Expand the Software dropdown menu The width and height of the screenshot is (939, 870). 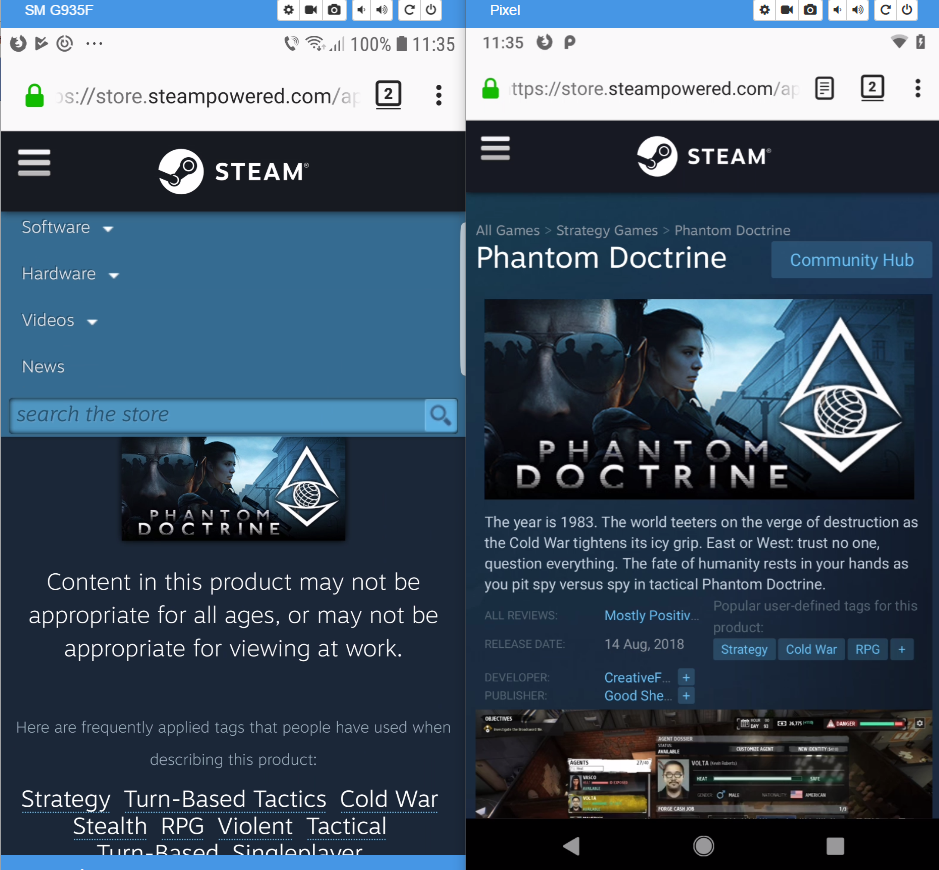(x=67, y=228)
